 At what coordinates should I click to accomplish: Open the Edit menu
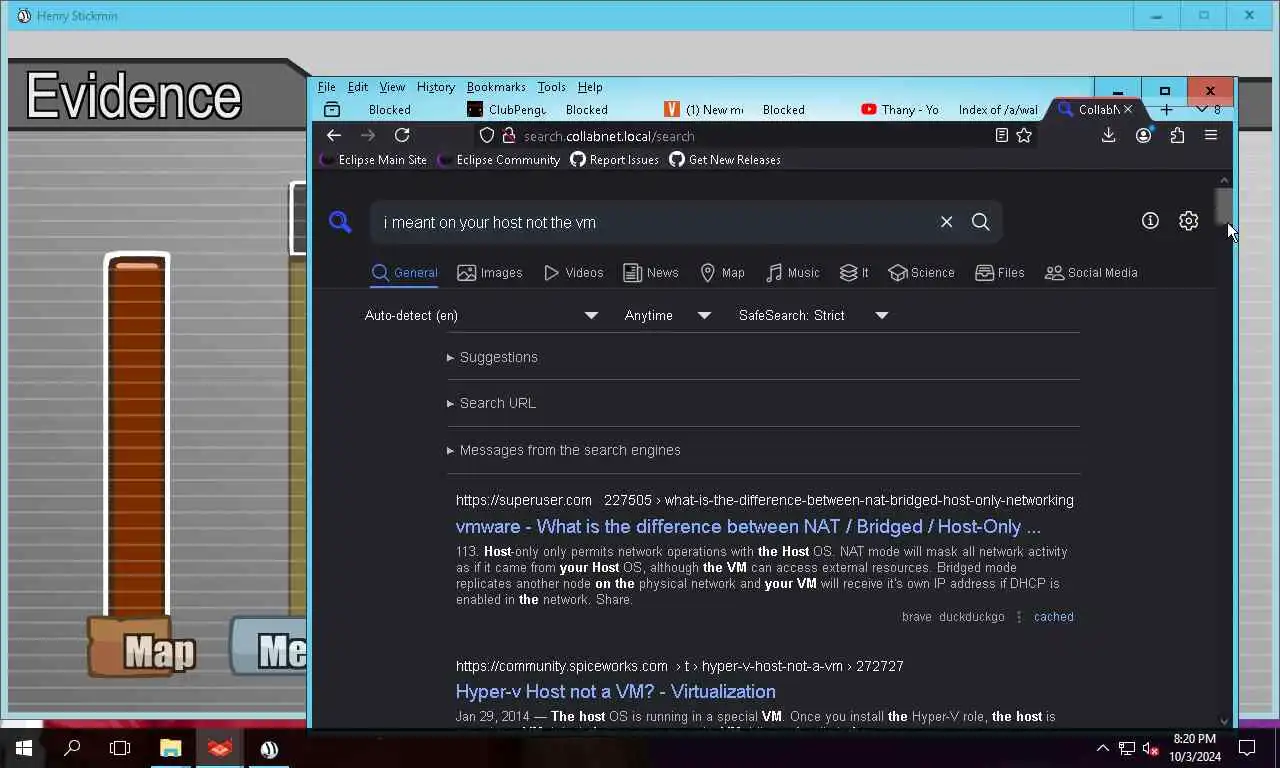click(357, 87)
